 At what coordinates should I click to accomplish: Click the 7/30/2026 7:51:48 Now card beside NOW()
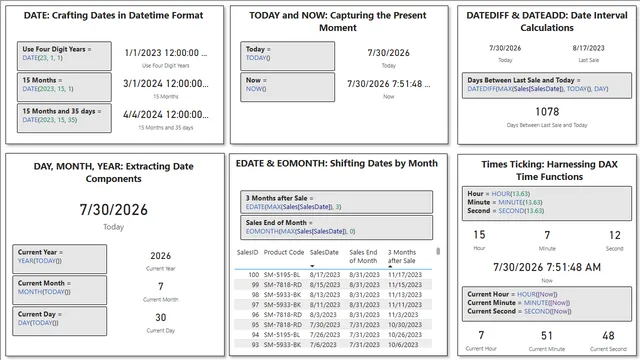[x=389, y=84]
